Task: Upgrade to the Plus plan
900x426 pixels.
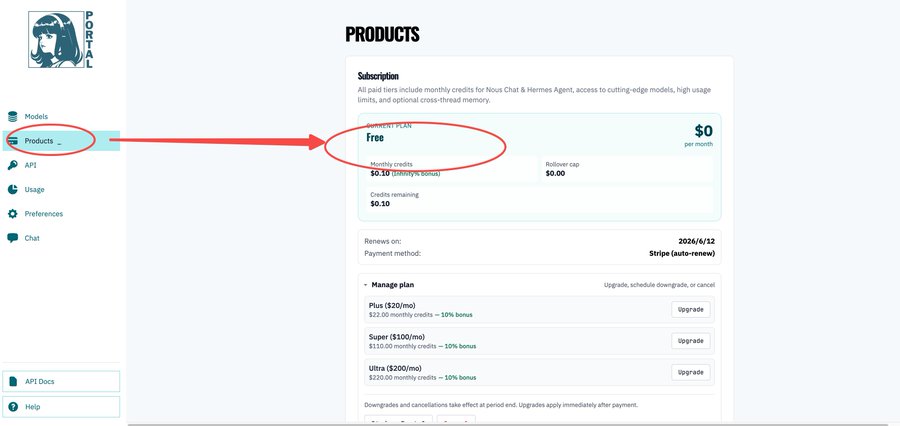Action: click(x=690, y=309)
